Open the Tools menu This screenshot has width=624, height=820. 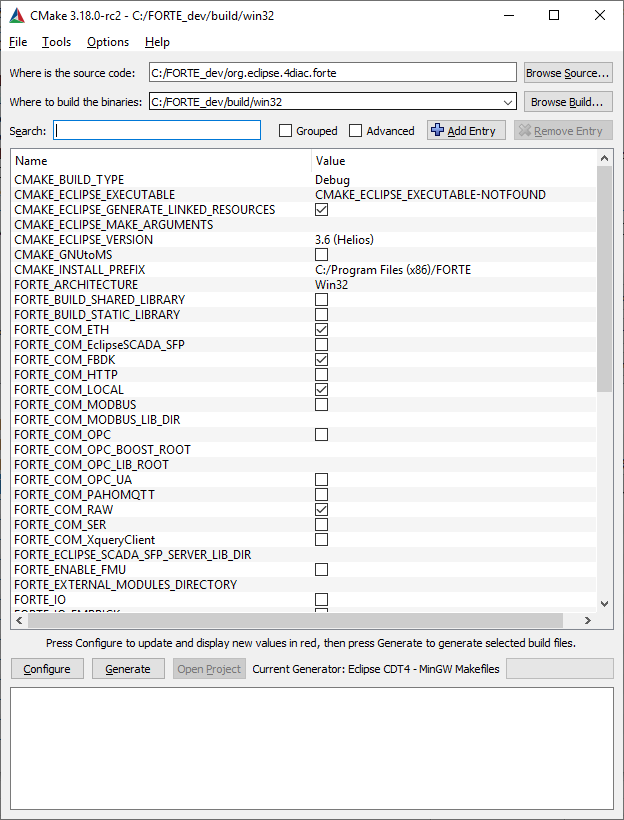point(56,42)
